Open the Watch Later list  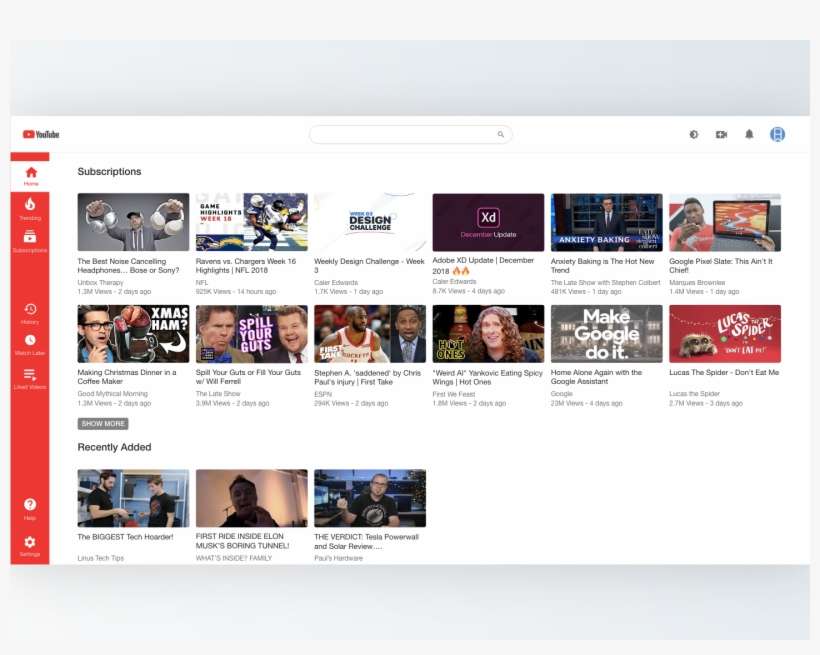point(30,344)
